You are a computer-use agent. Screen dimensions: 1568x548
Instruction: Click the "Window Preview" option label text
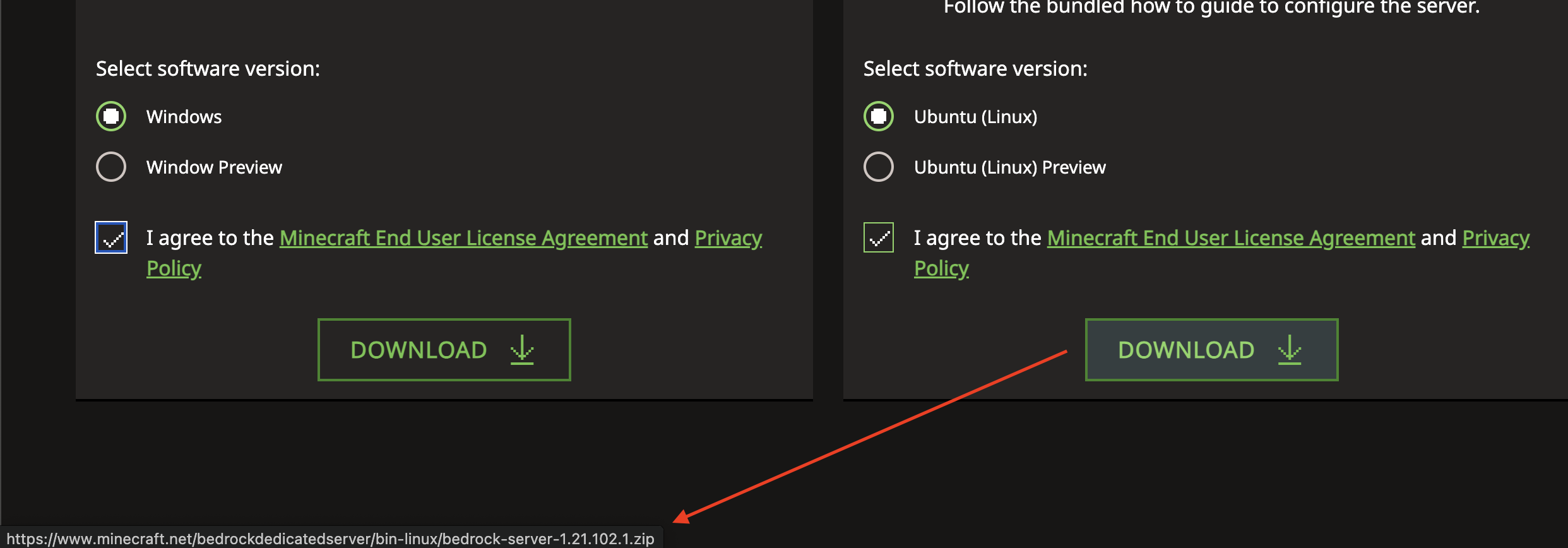(214, 167)
